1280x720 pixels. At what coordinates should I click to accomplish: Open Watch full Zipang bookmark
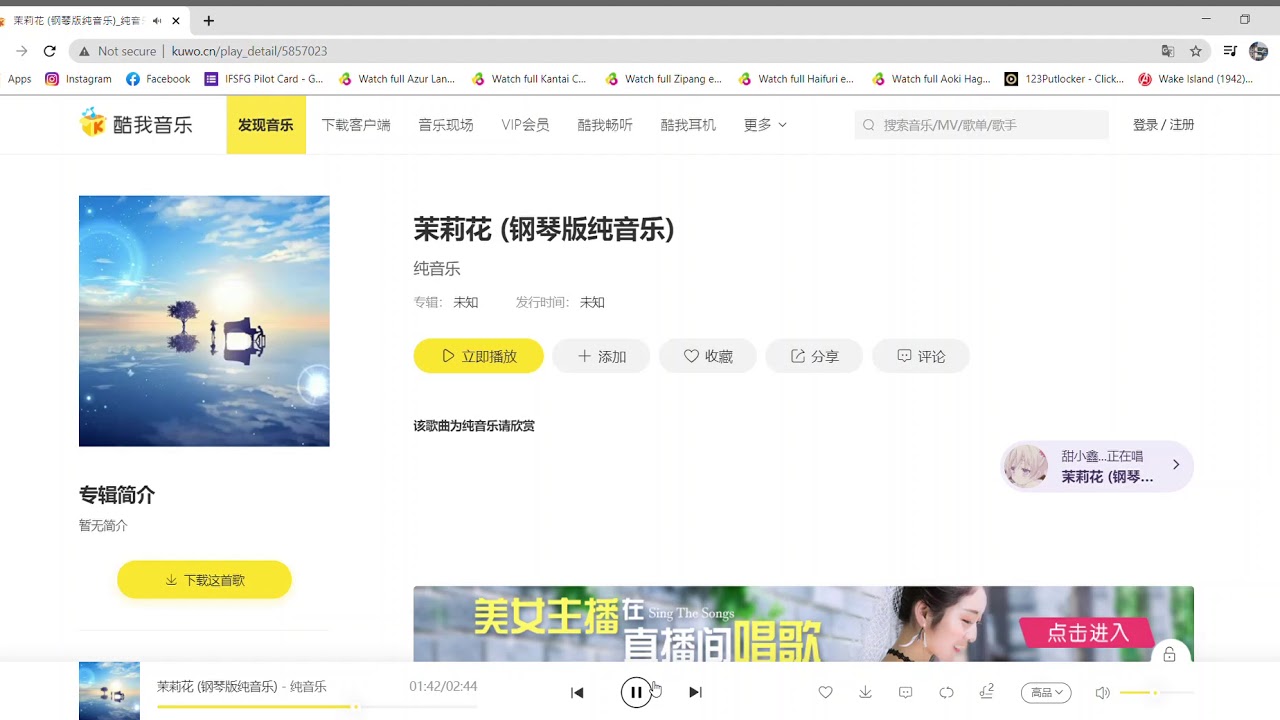tap(663, 79)
